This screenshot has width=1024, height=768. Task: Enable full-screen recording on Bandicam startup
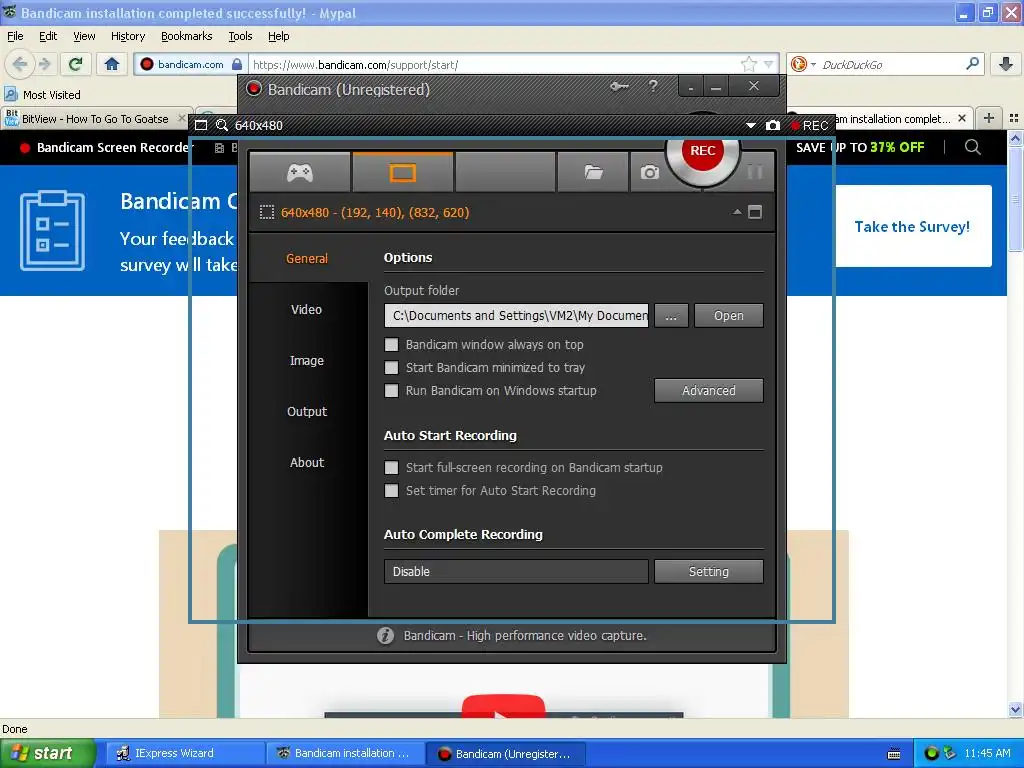pos(391,468)
